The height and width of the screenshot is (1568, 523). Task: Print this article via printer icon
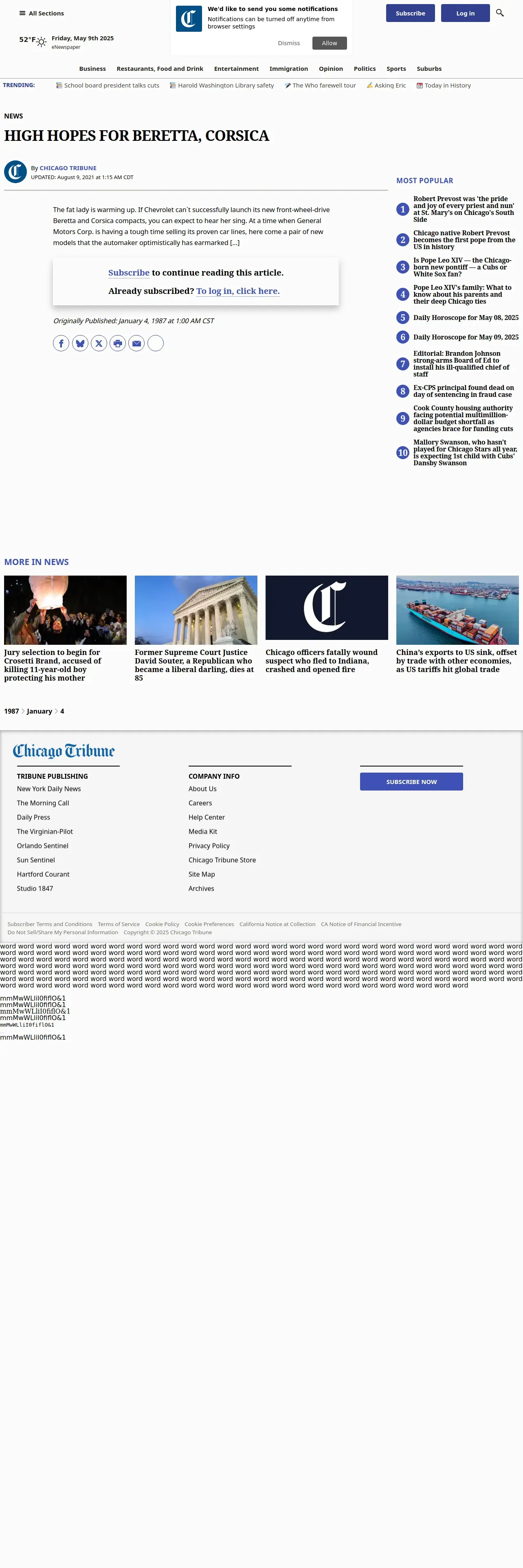click(x=117, y=343)
